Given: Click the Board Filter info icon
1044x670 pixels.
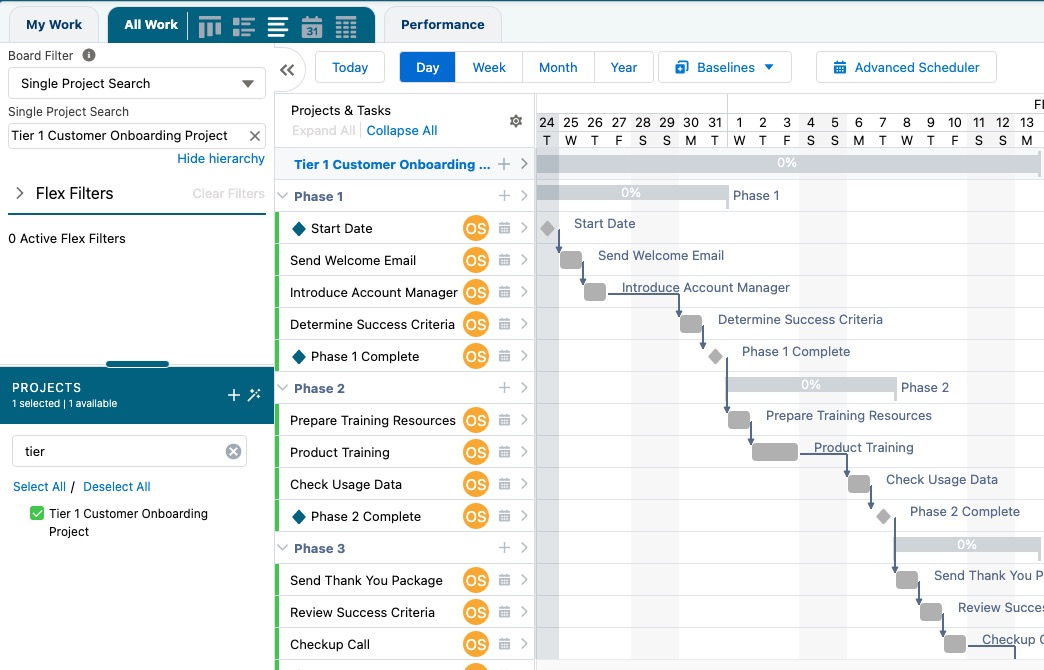Looking at the screenshot, I should (x=89, y=55).
